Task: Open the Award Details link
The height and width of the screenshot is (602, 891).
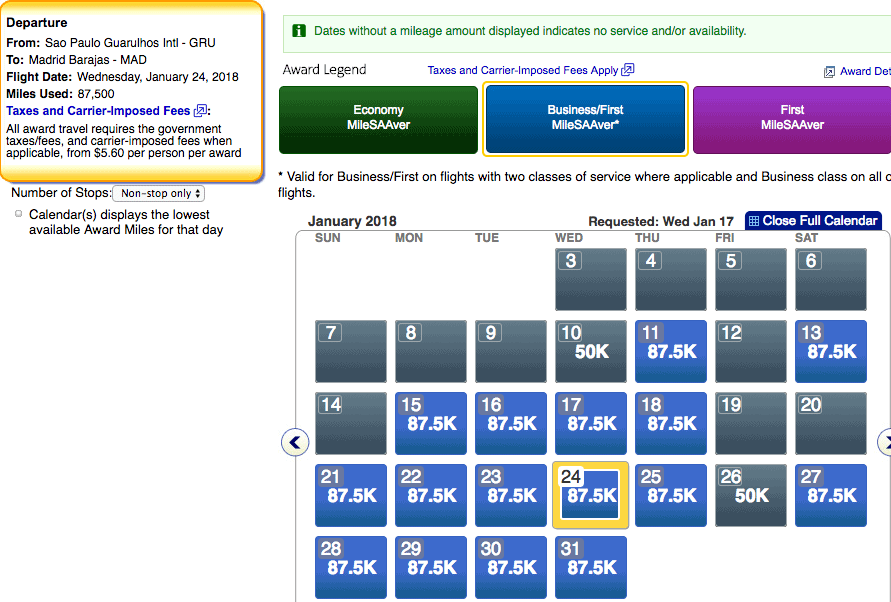Action: tap(865, 71)
